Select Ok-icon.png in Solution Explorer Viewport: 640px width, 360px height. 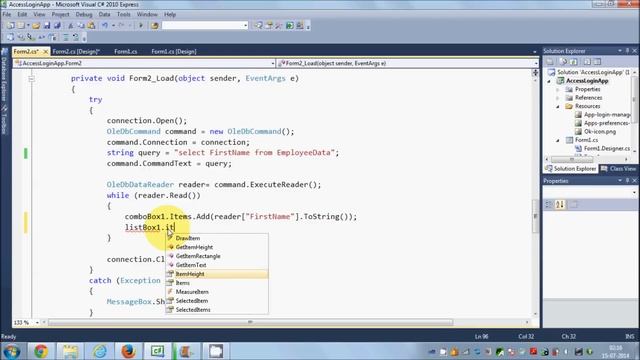point(600,131)
